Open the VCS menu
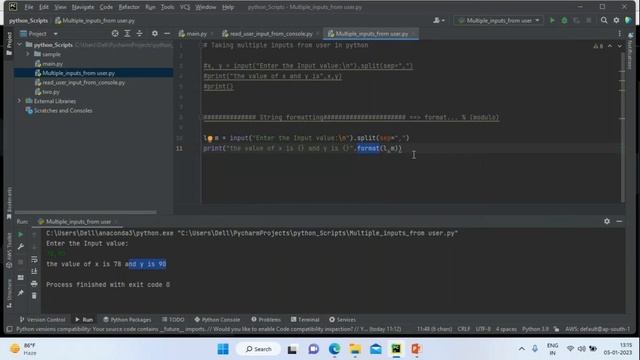Screen dimensions: 640x360 pos(185,7)
